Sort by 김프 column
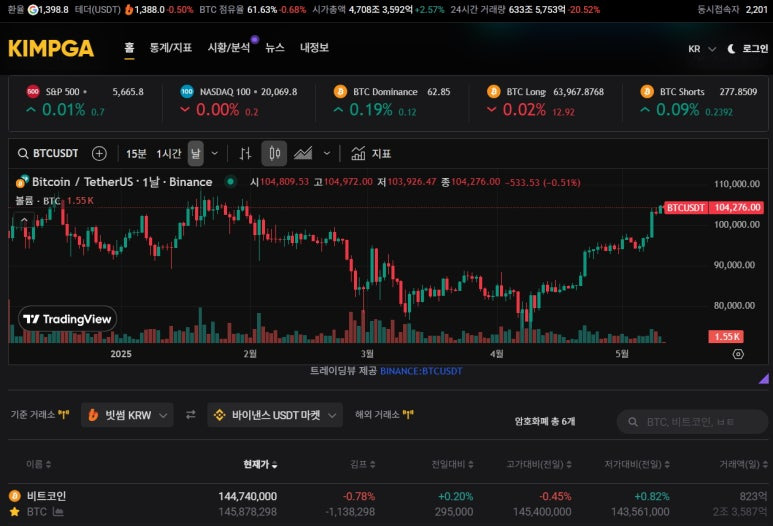Screen dimensions: 773x526 (362, 464)
